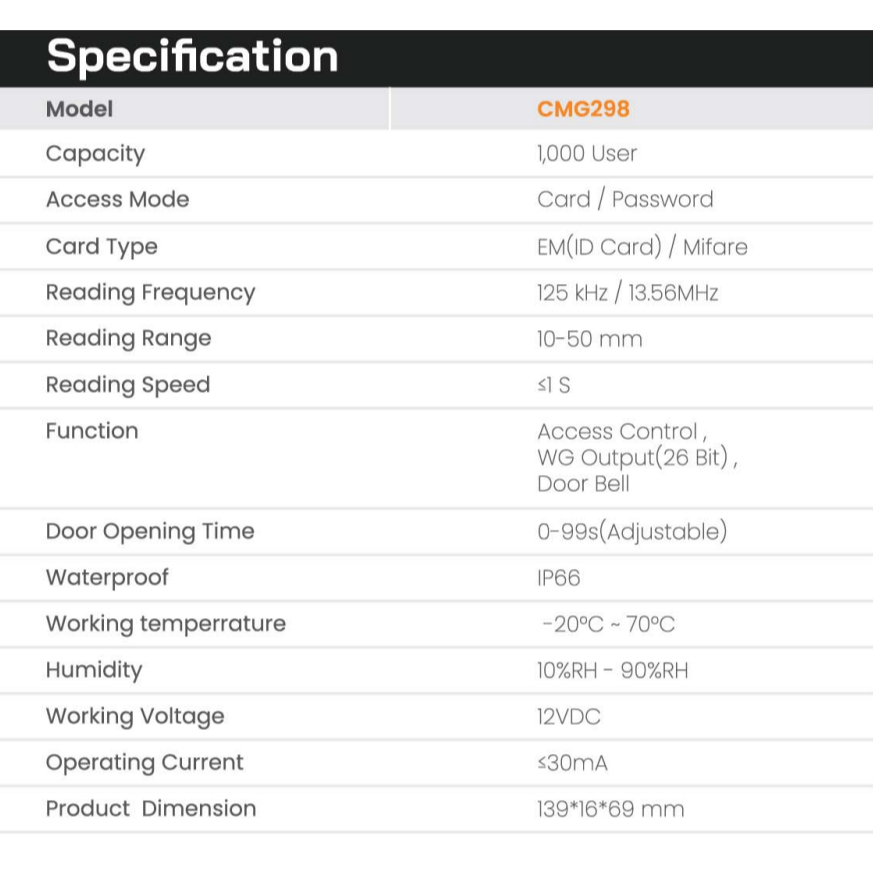Select the Card / Password value
The height and width of the screenshot is (873, 873).
click(625, 199)
